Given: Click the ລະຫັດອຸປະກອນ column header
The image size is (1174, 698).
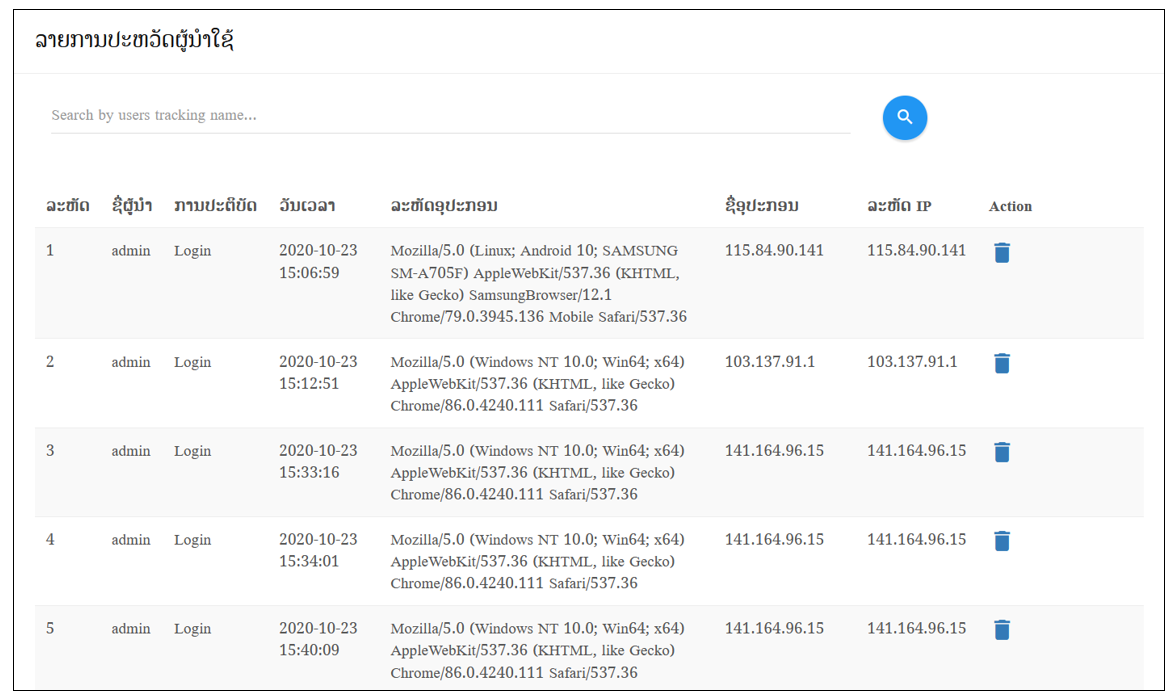Looking at the screenshot, I should pyautogui.click(x=444, y=206).
